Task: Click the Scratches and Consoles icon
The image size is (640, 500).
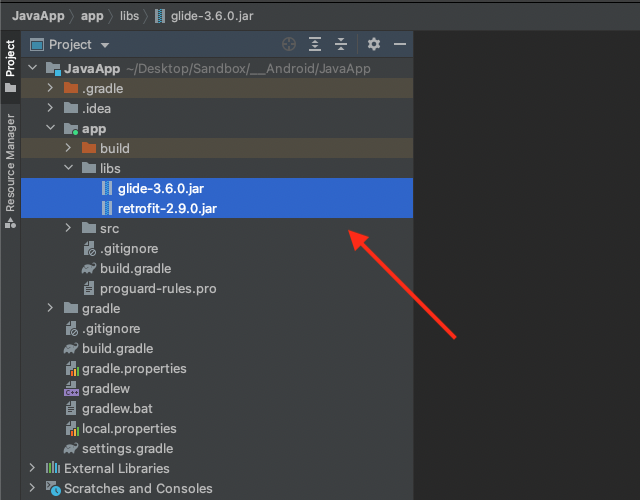Action: [x=53, y=488]
